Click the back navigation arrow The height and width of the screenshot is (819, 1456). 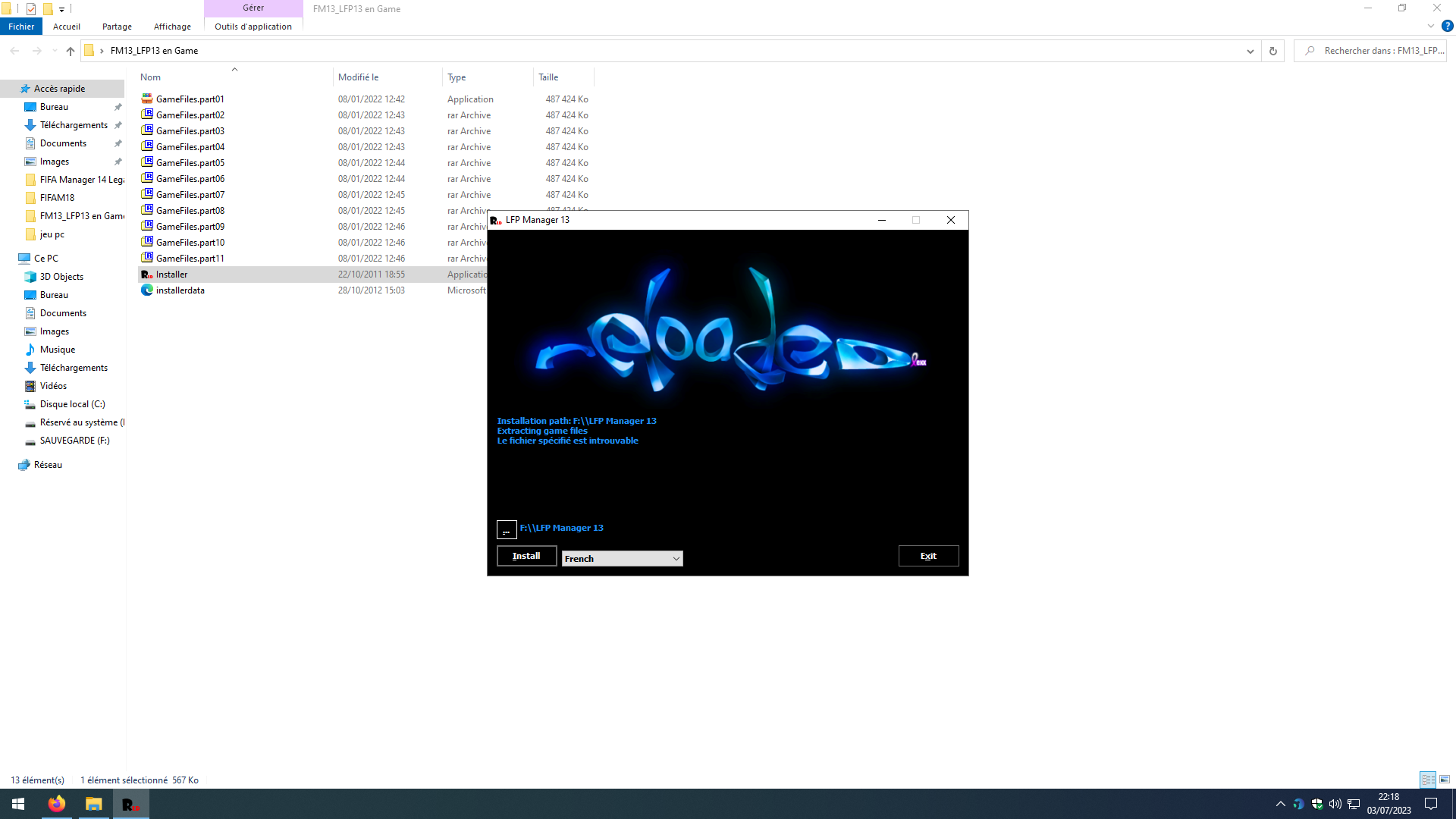click(x=14, y=51)
